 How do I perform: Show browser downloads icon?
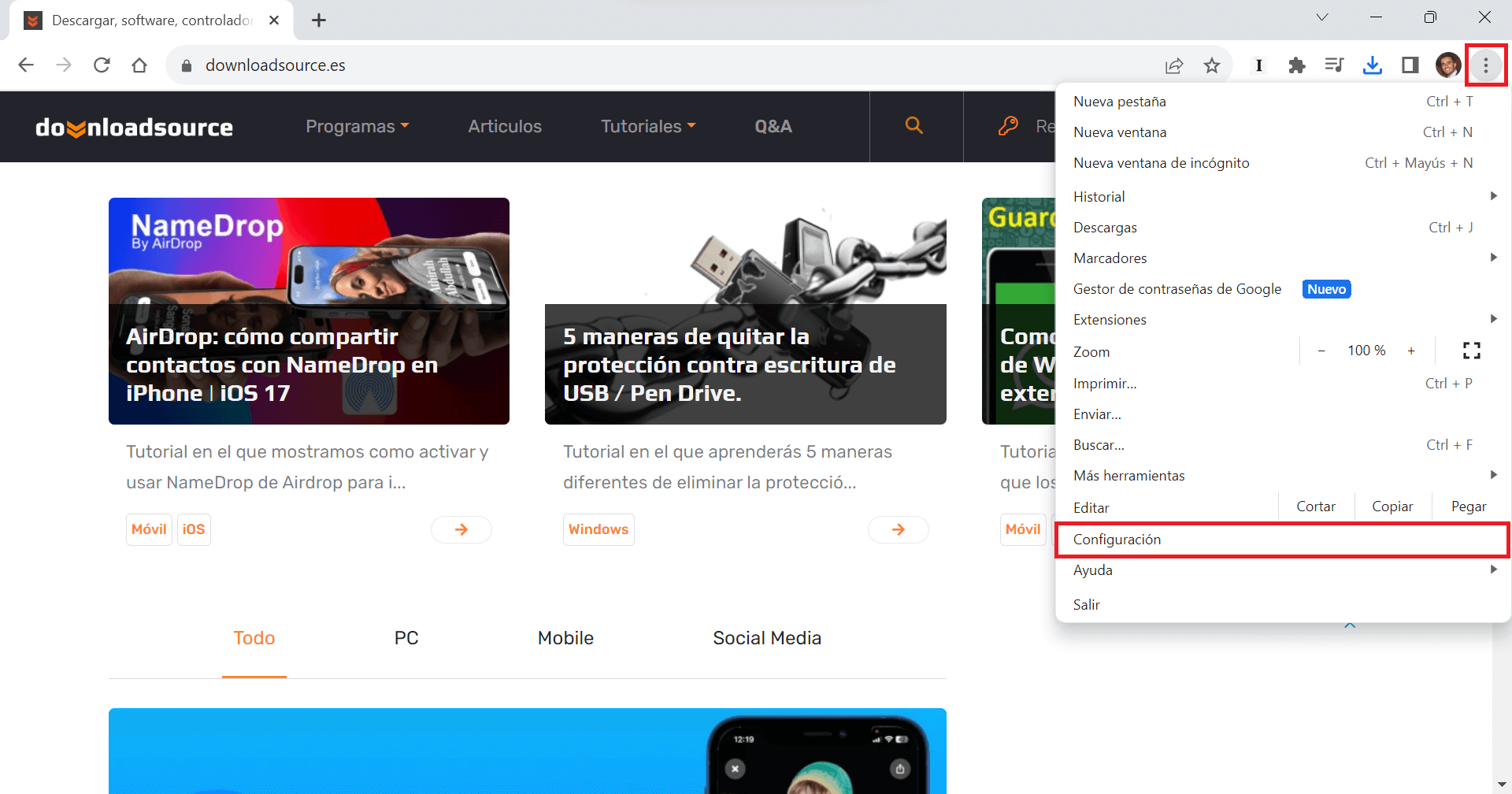(1373, 65)
